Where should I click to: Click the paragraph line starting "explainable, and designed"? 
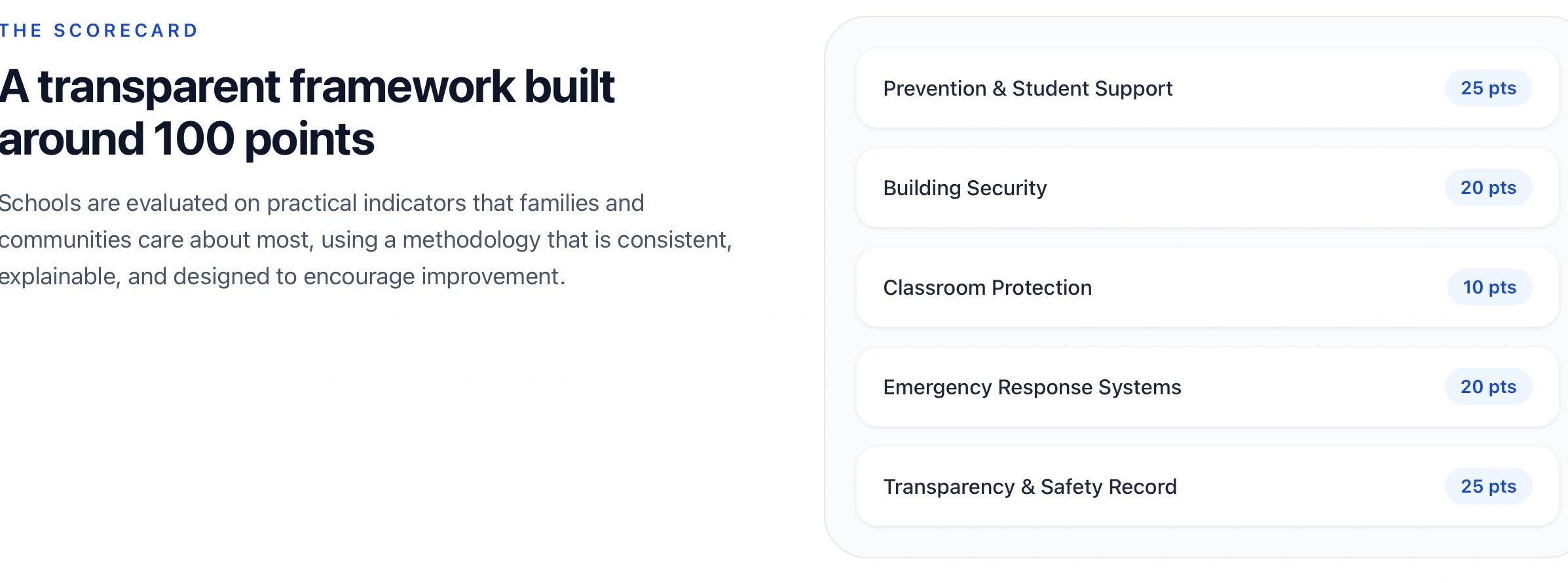[282, 276]
